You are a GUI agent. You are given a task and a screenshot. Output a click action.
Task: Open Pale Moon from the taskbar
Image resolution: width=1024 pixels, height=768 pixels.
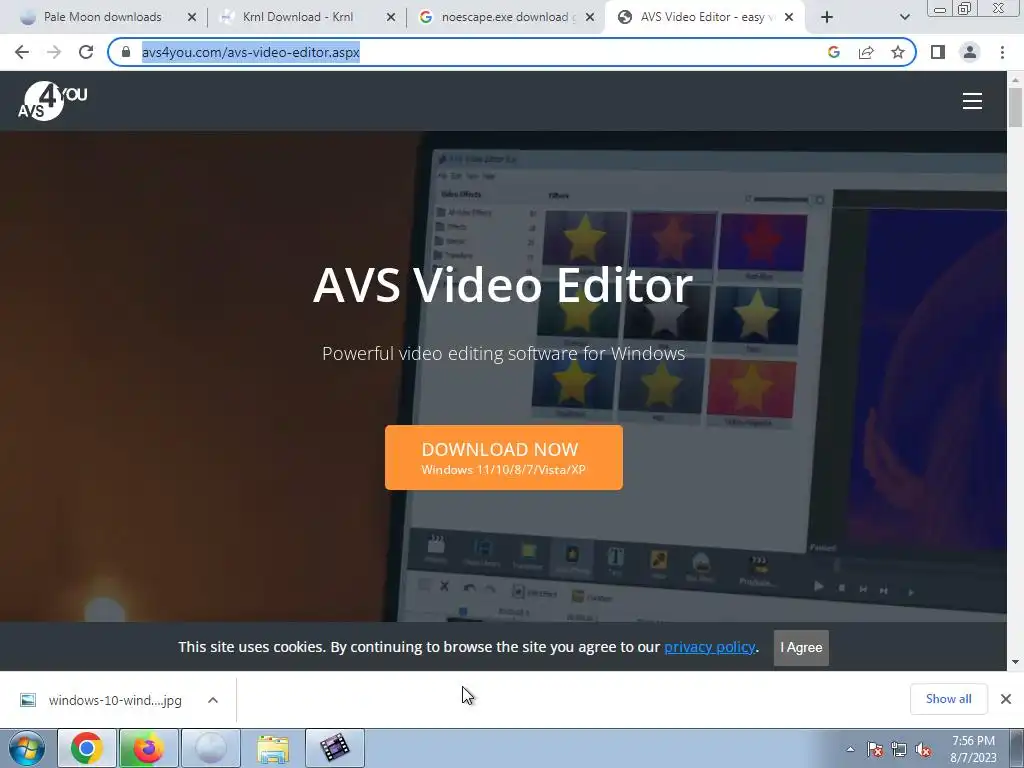[210, 748]
